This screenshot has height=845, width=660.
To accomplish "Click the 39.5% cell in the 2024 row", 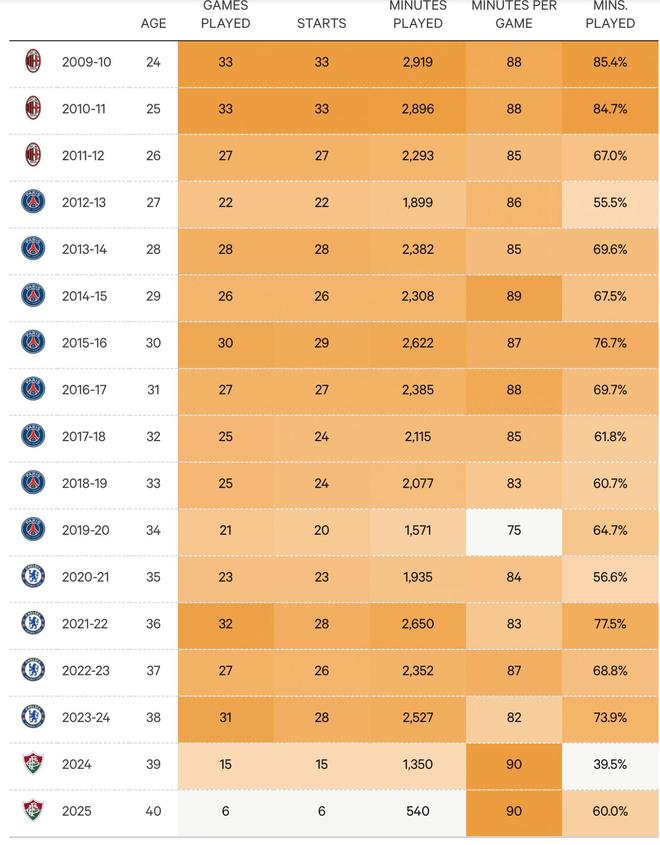I will (610, 764).
